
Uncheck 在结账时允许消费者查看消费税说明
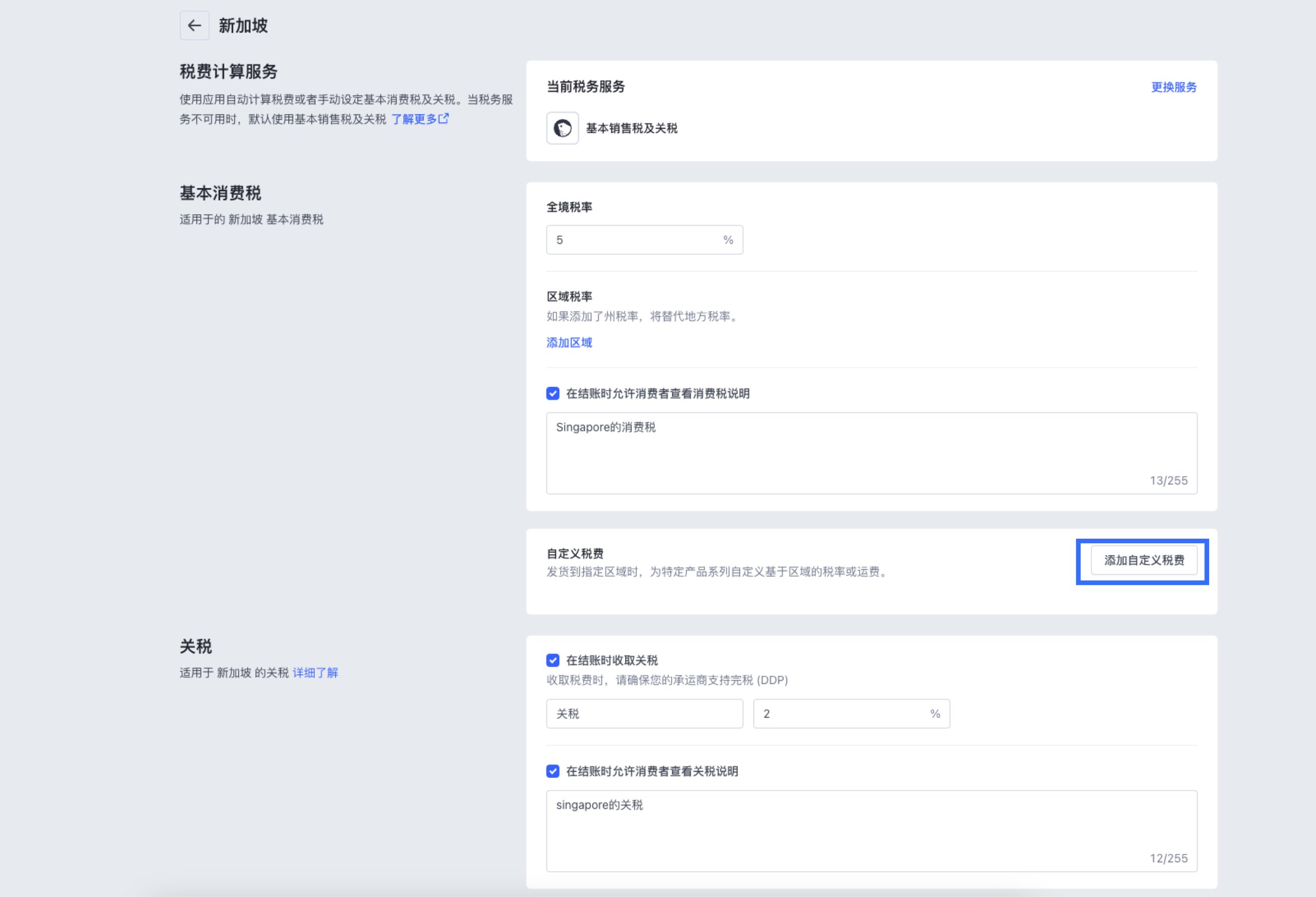pyautogui.click(x=553, y=394)
